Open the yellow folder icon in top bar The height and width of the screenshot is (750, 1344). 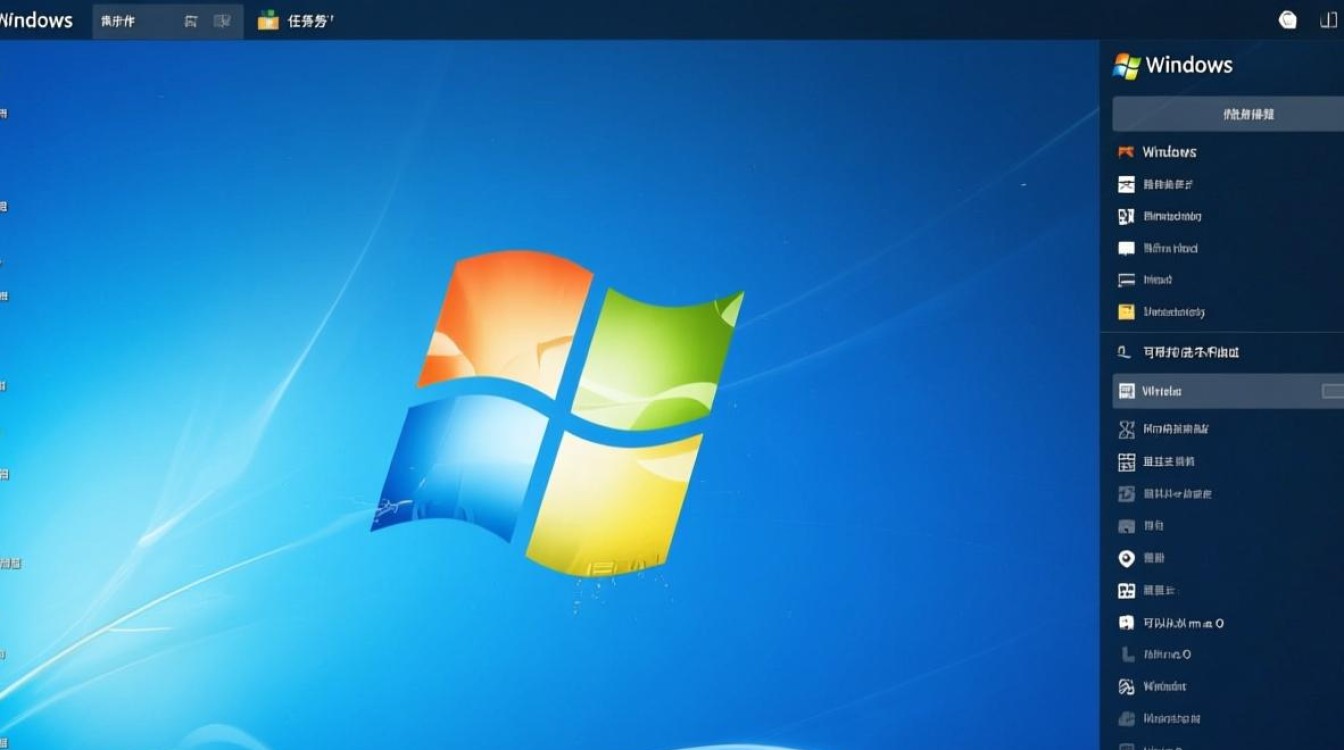268,20
